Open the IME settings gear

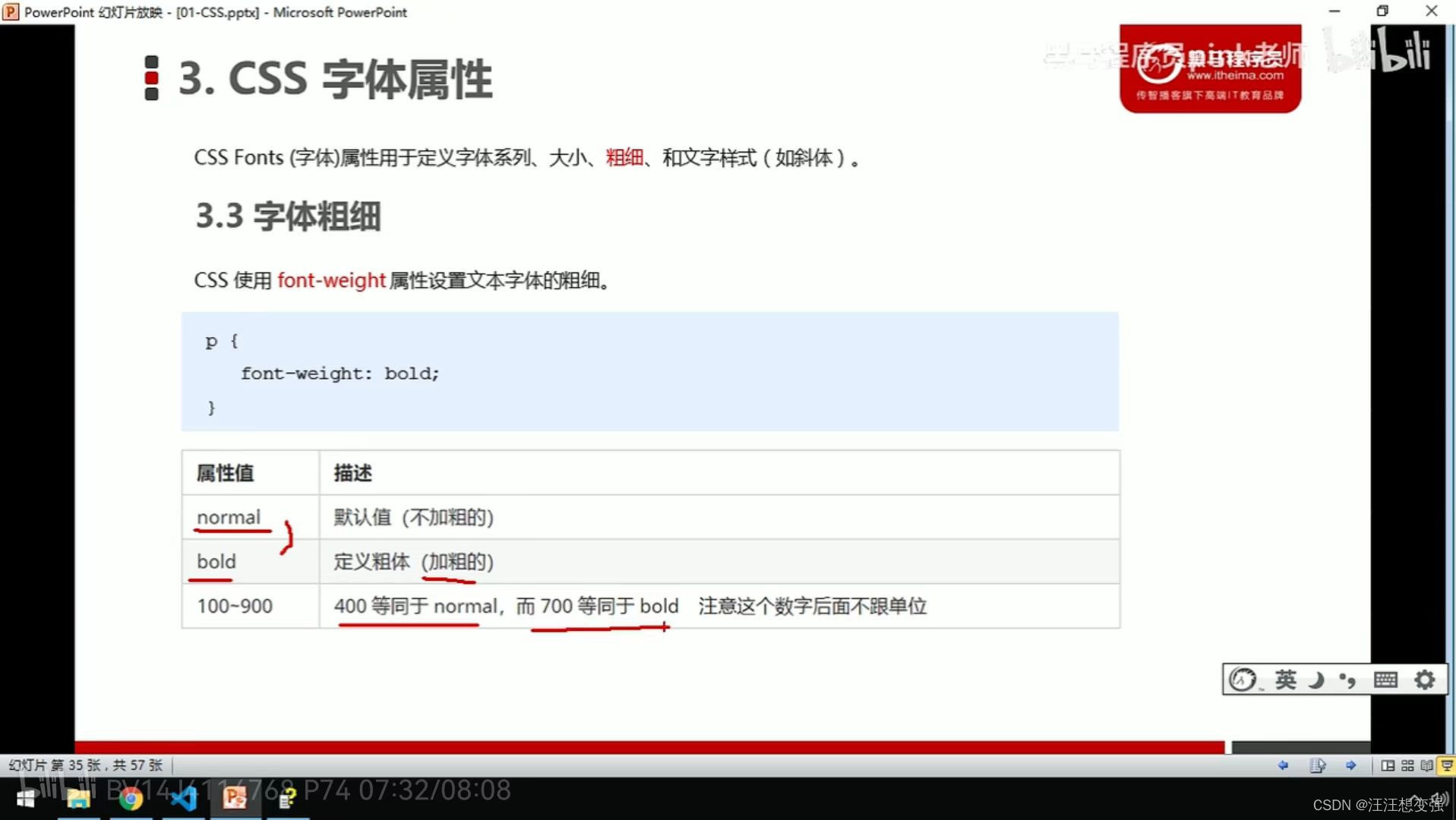1425,680
